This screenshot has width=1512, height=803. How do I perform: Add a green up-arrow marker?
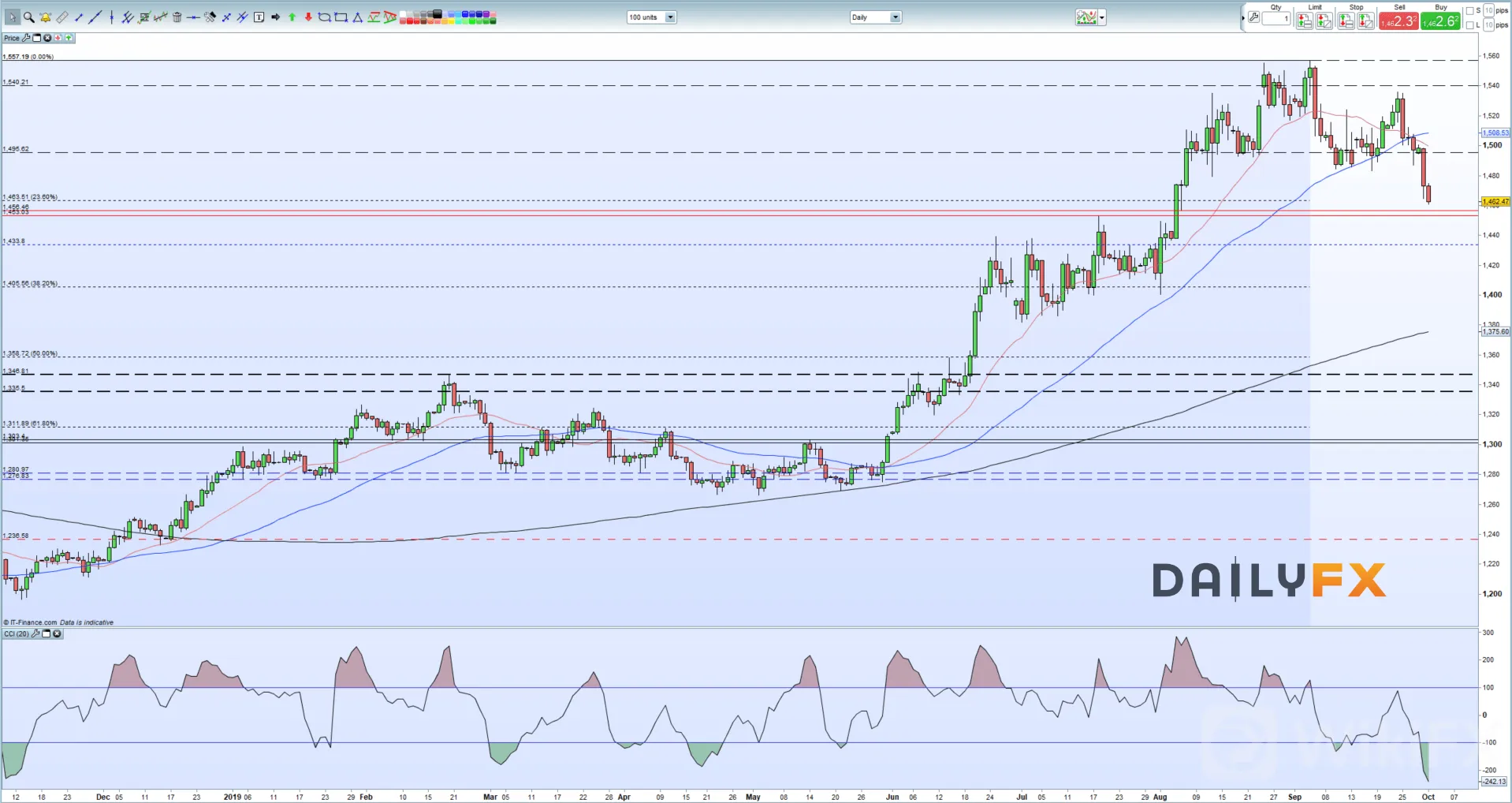(x=292, y=17)
